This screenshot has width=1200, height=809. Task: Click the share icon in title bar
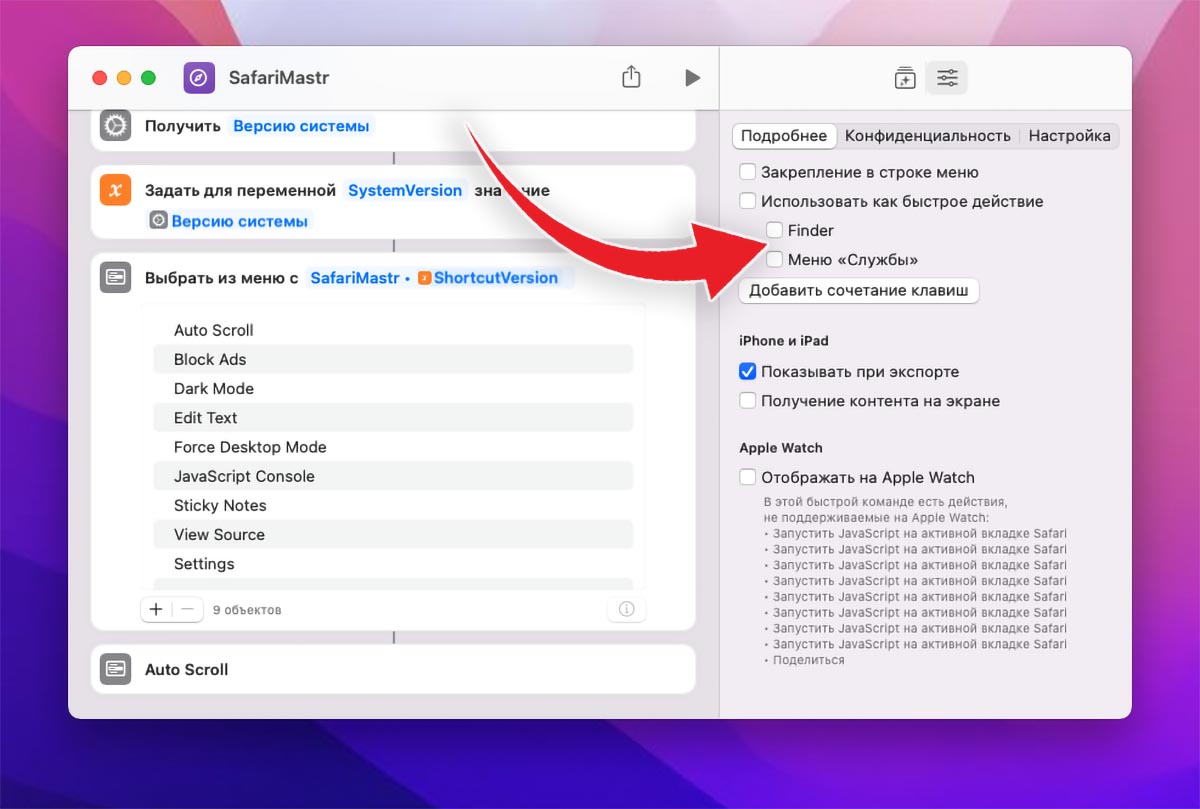tap(631, 77)
